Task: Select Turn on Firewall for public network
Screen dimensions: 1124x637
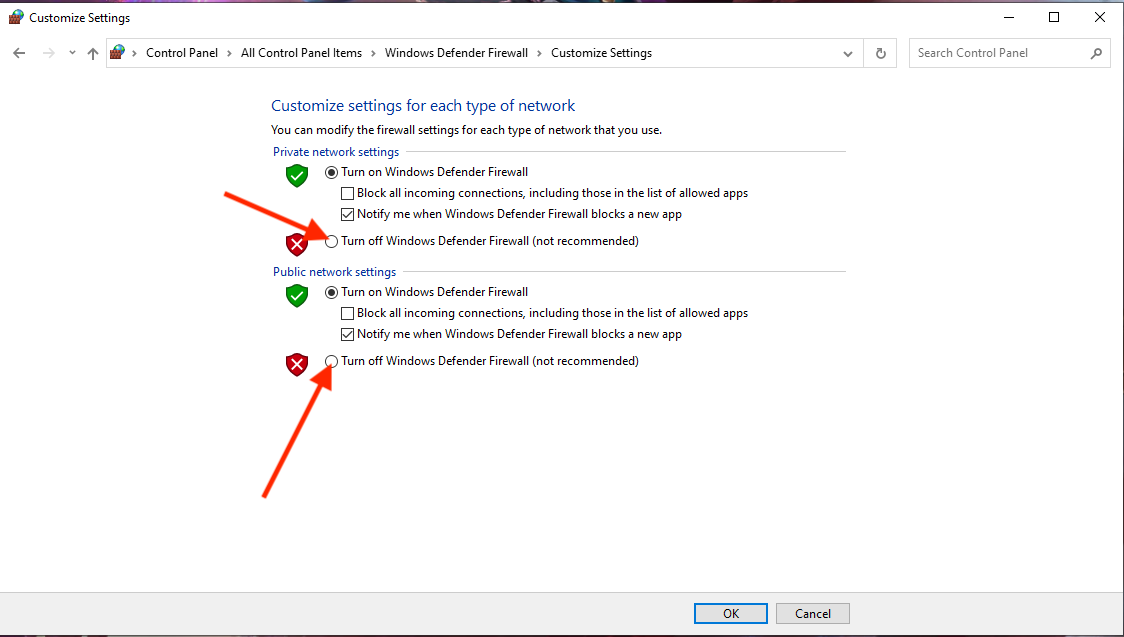Action: click(x=331, y=292)
